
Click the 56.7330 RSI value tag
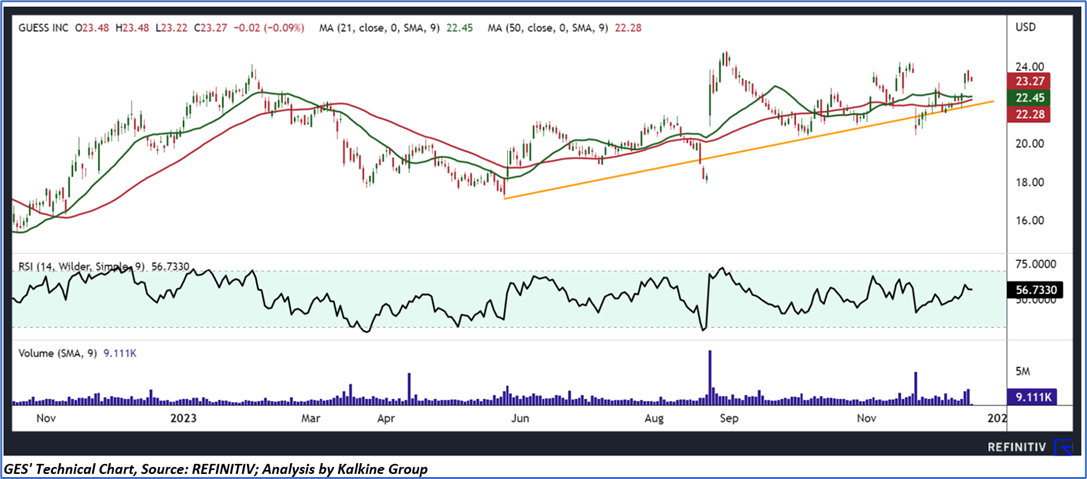click(x=1034, y=292)
